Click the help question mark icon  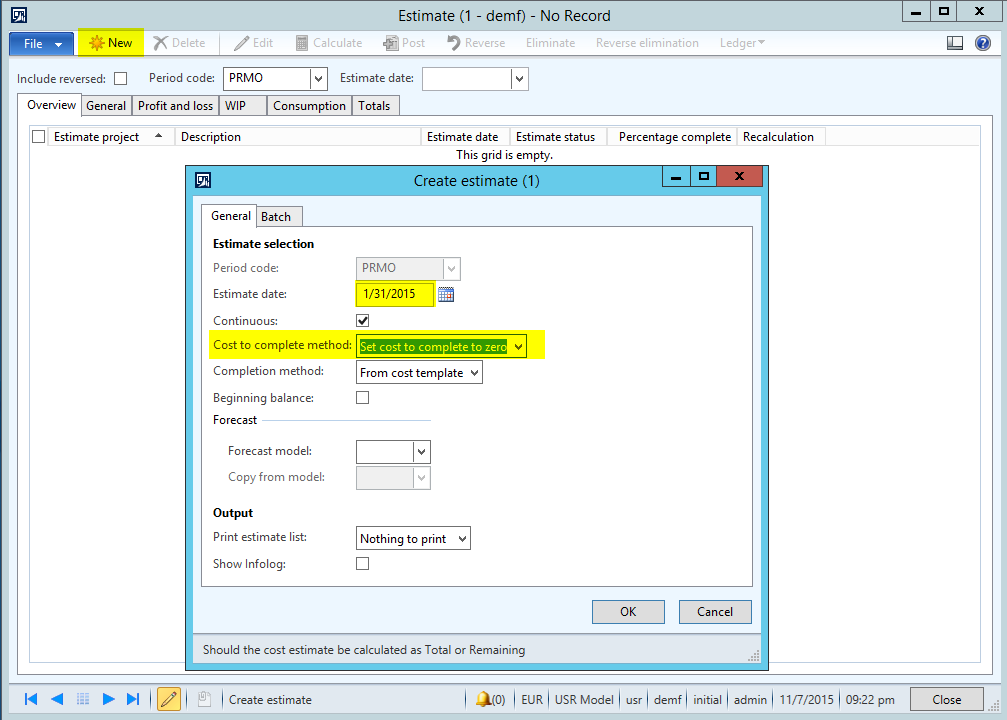tap(982, 43)
